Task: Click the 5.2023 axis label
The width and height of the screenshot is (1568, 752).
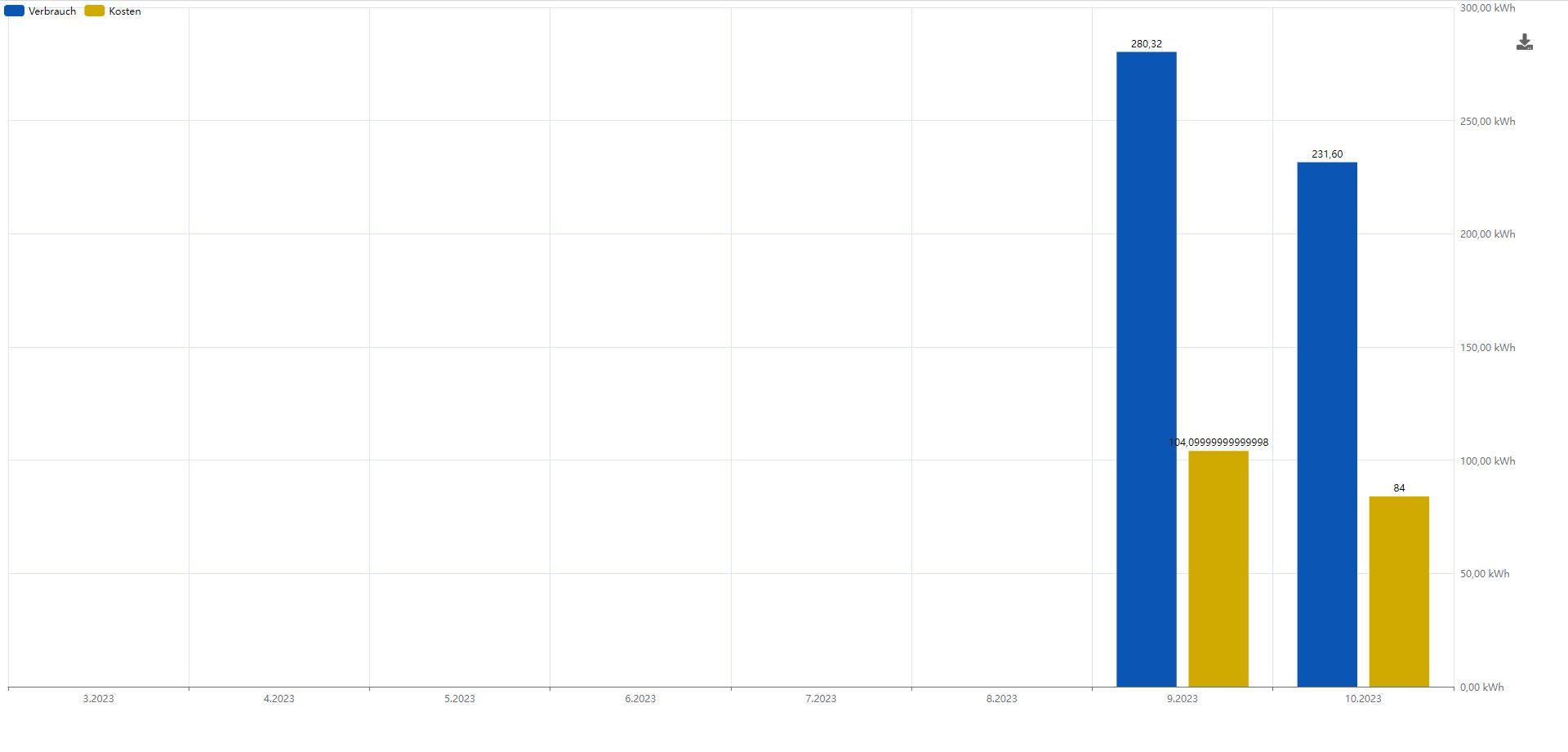Action: [460, 699]
